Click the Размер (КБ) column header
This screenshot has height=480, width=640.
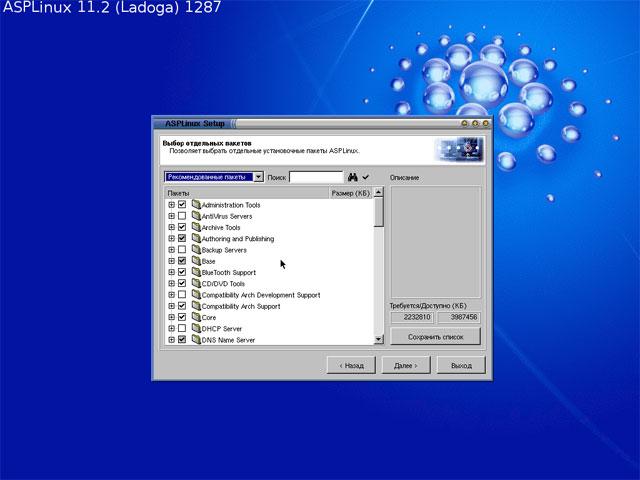click(x=351, y=193)
